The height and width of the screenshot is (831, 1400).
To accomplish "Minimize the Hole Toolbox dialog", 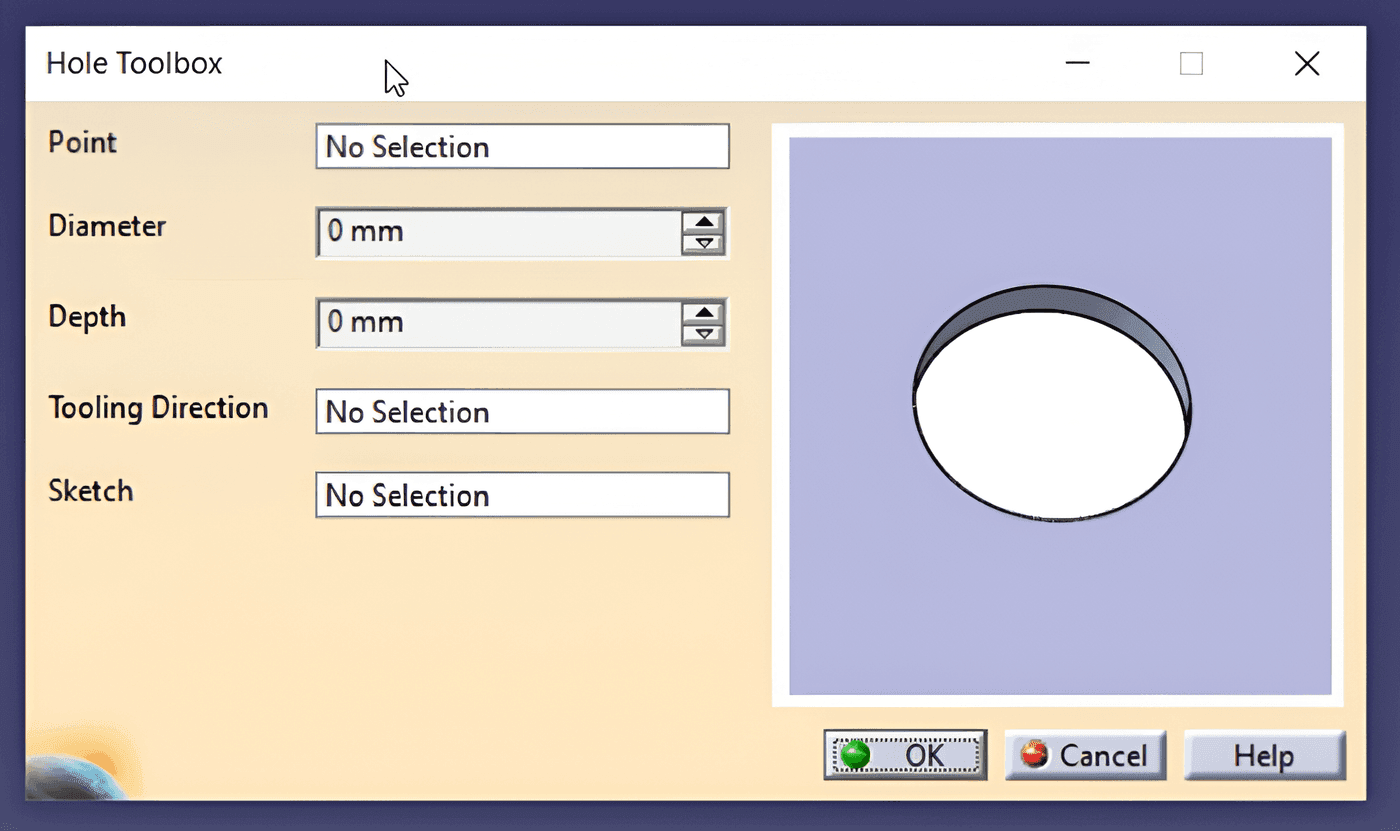I will pos(1077,64).
